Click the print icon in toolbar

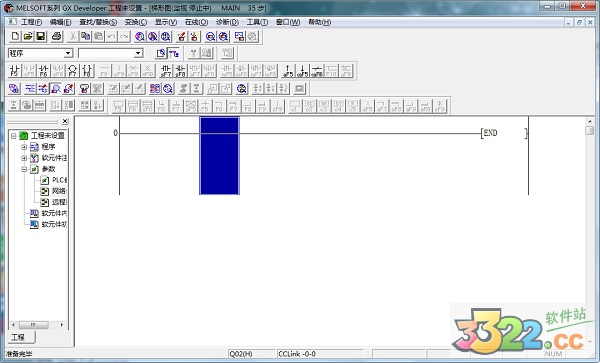[x=57, y=36]
